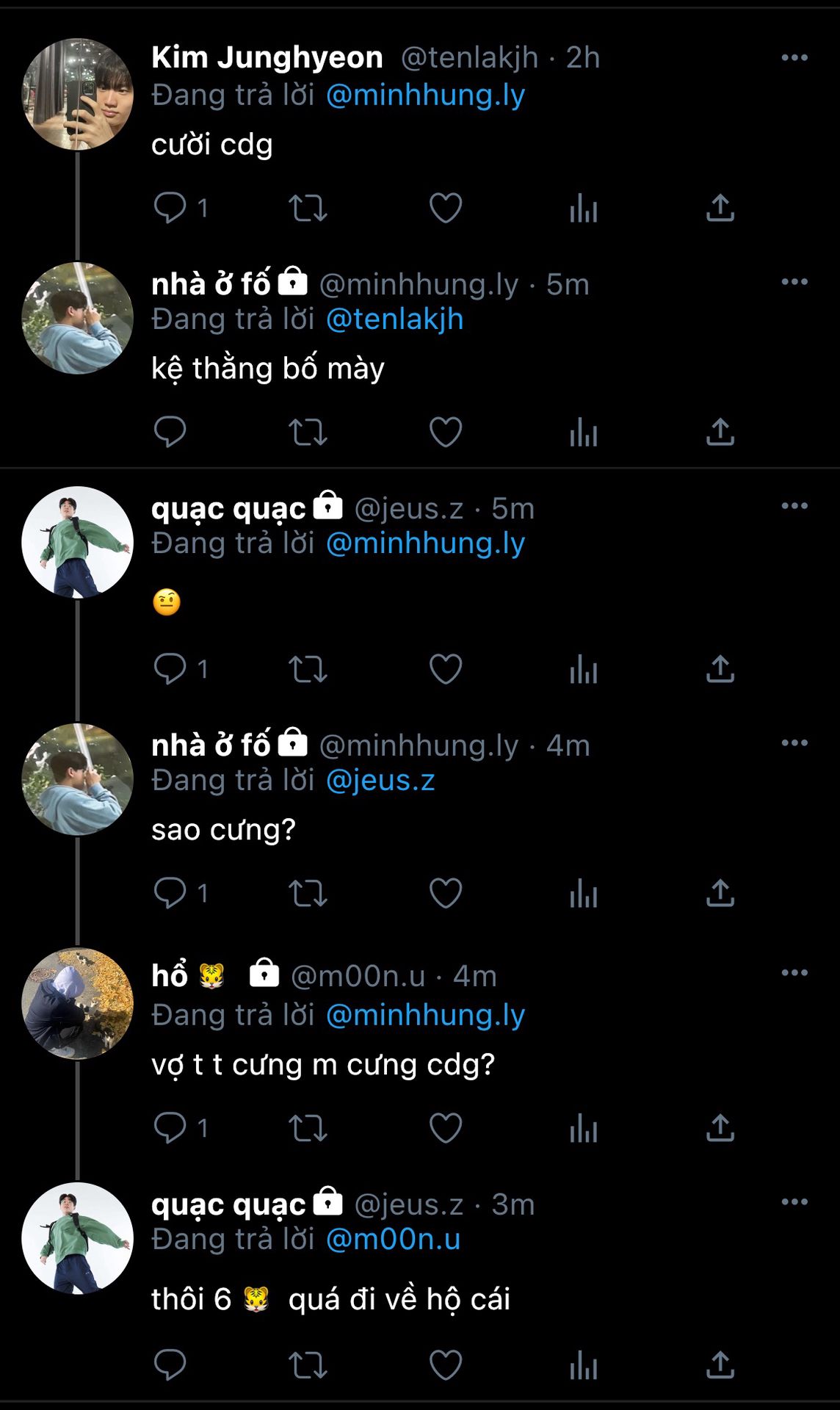
Task: Open @minhhung.ly mention in Kim Junghyeon's tweet
Action: pos(425,95)
